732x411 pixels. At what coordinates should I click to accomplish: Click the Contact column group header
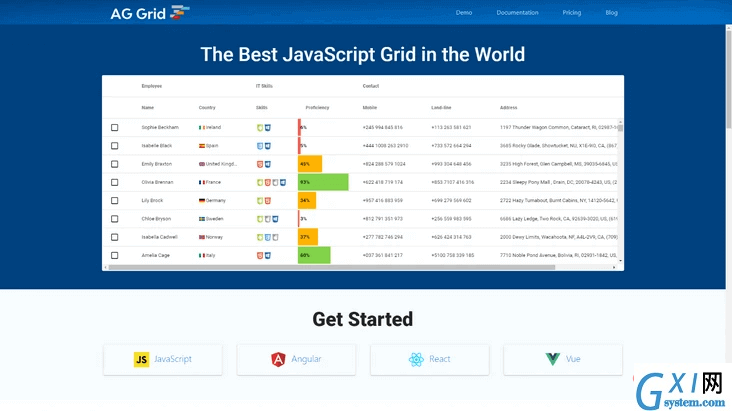coord(371,86)
